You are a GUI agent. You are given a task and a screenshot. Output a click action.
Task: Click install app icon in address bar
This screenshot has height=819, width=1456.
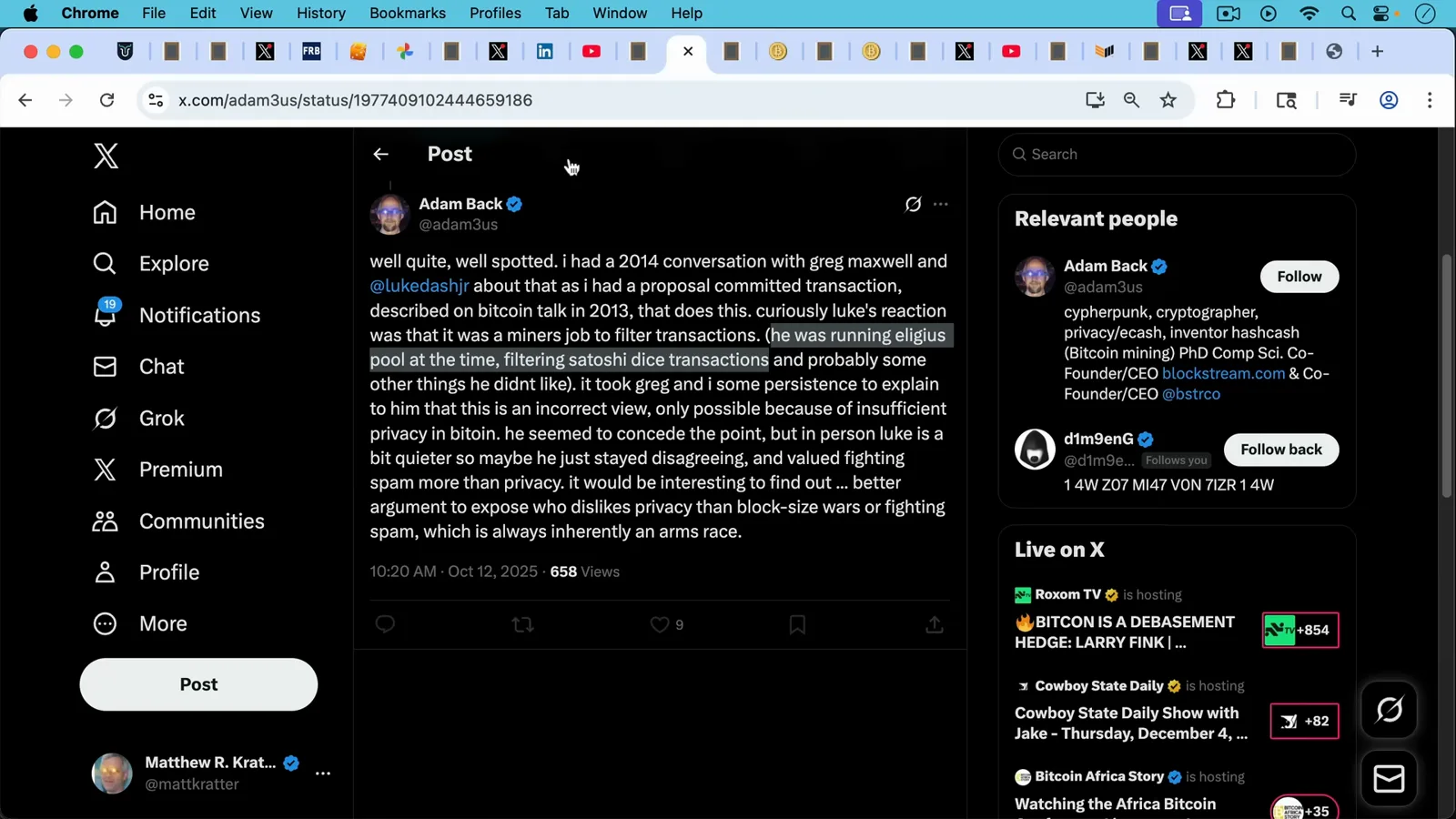tap(1095, 100)
